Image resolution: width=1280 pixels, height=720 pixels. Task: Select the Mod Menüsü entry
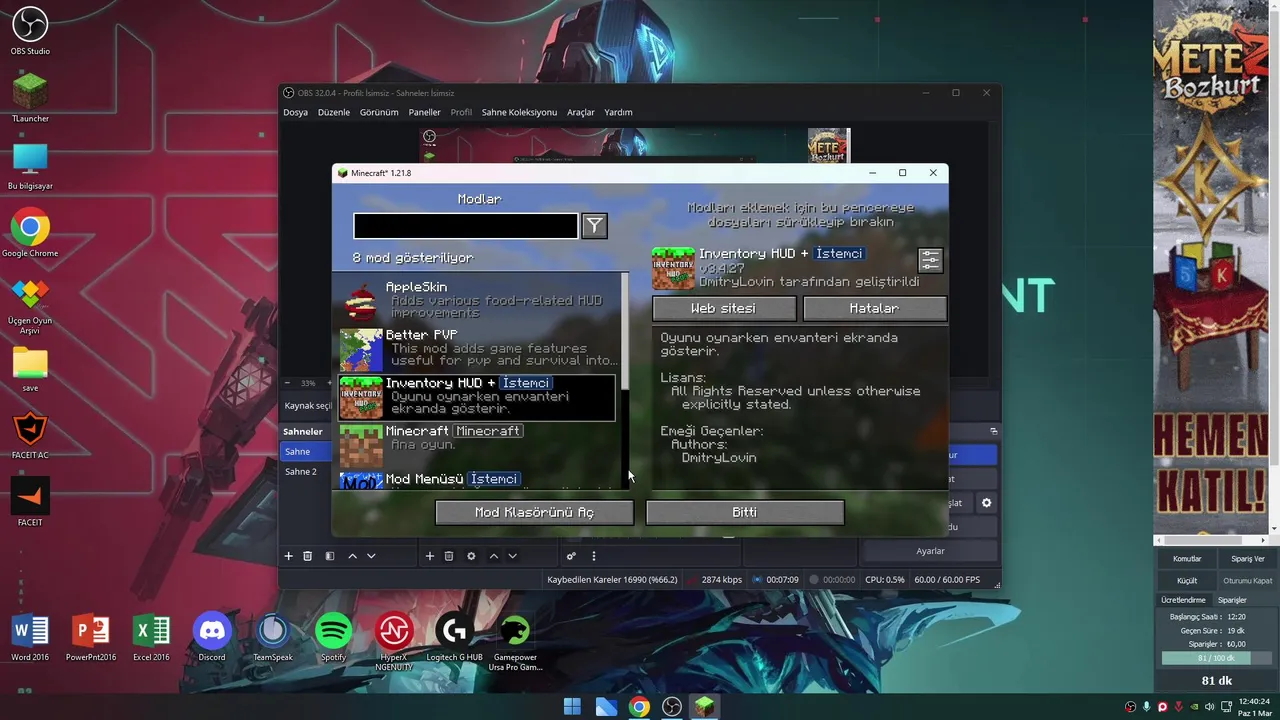pyautogui.click(x=478, y=480)
